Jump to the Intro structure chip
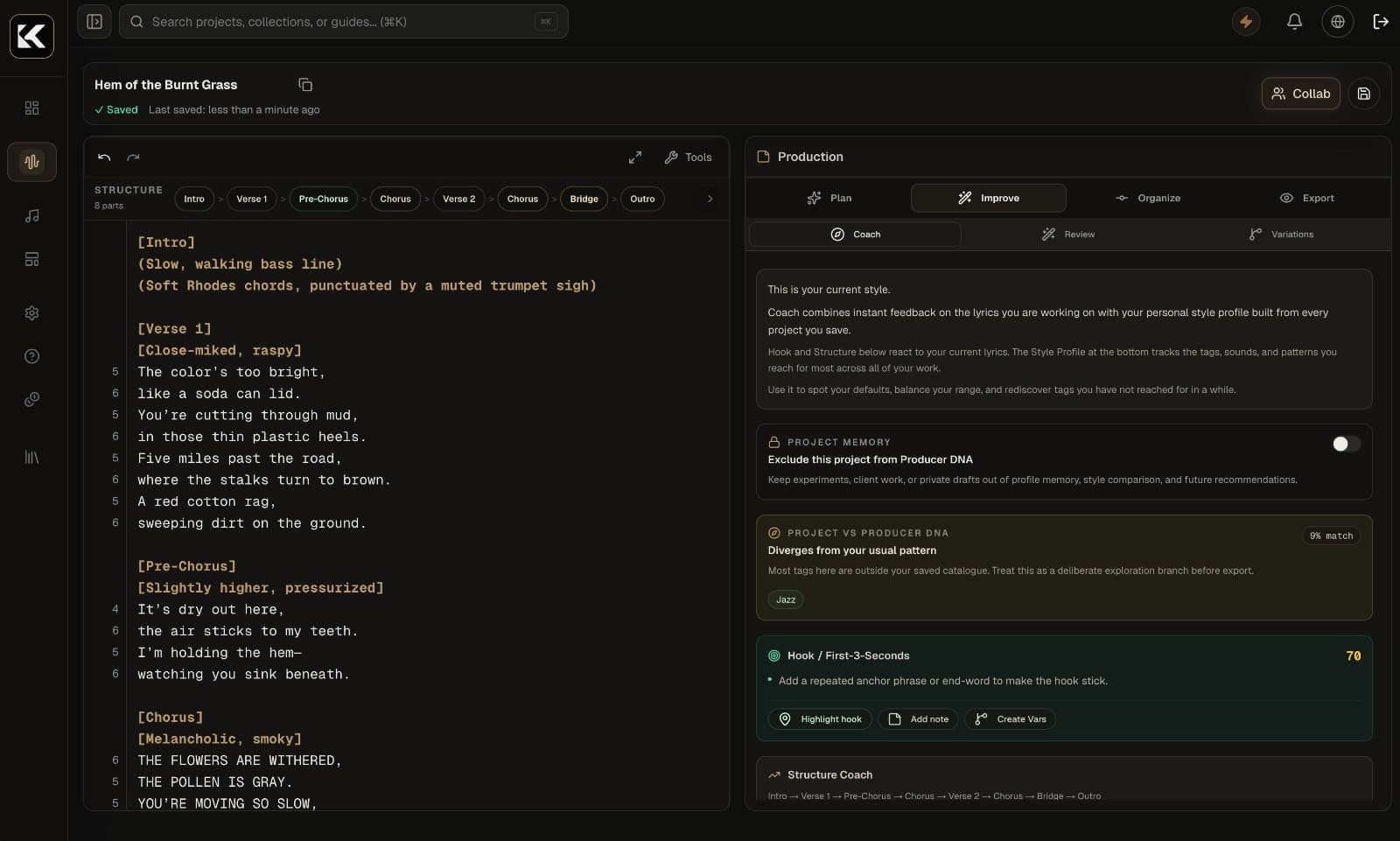The height and width of the screenshot is (841, 1400). click(194, 199)
